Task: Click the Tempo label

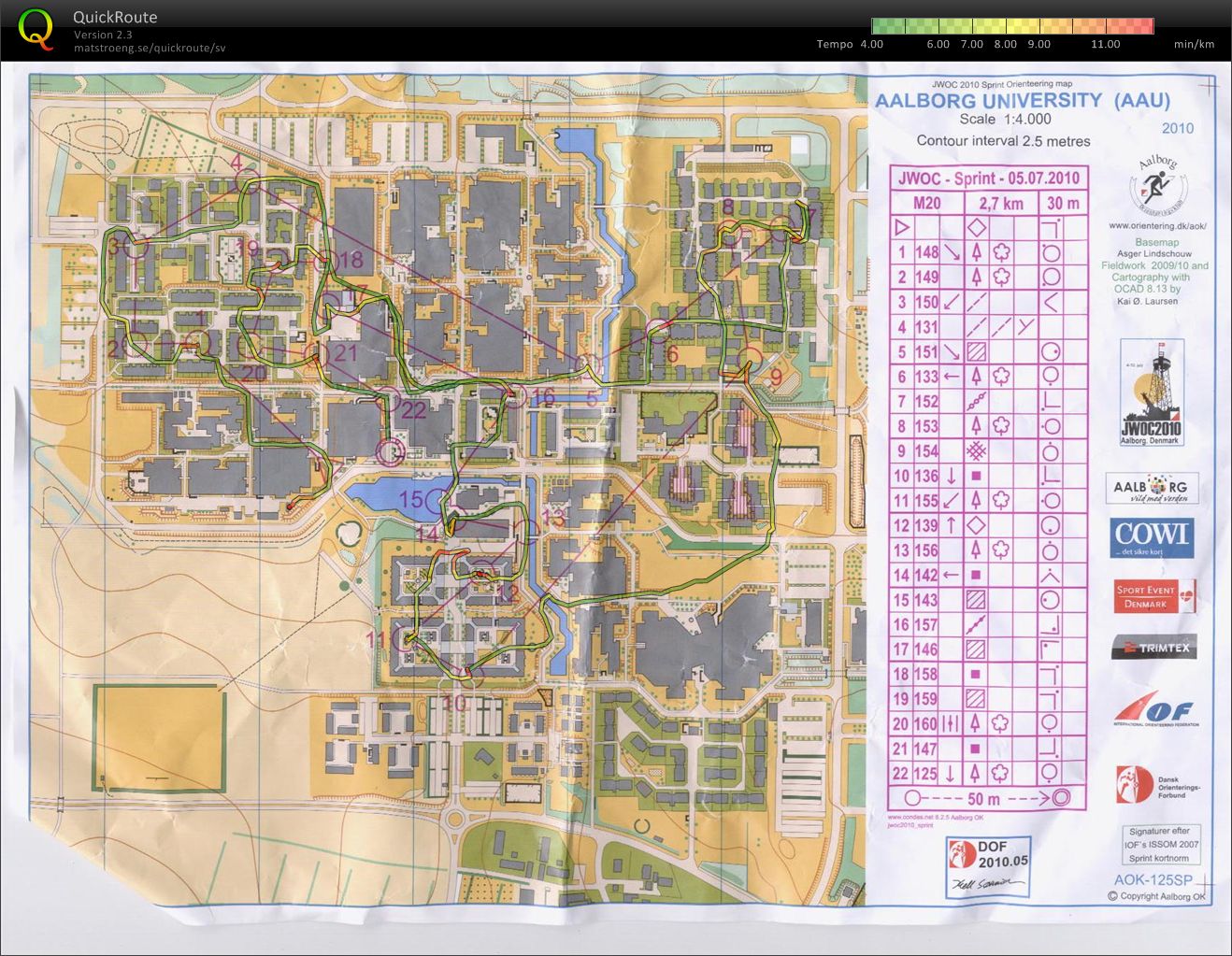Action: pos(834,44)
